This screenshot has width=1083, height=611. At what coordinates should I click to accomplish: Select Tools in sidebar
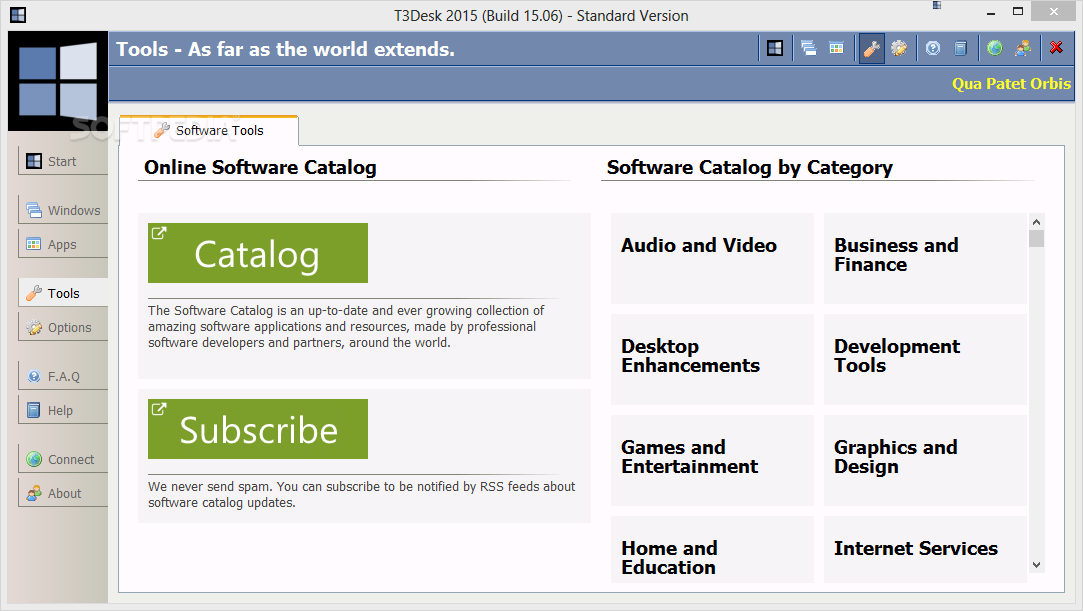63,293
